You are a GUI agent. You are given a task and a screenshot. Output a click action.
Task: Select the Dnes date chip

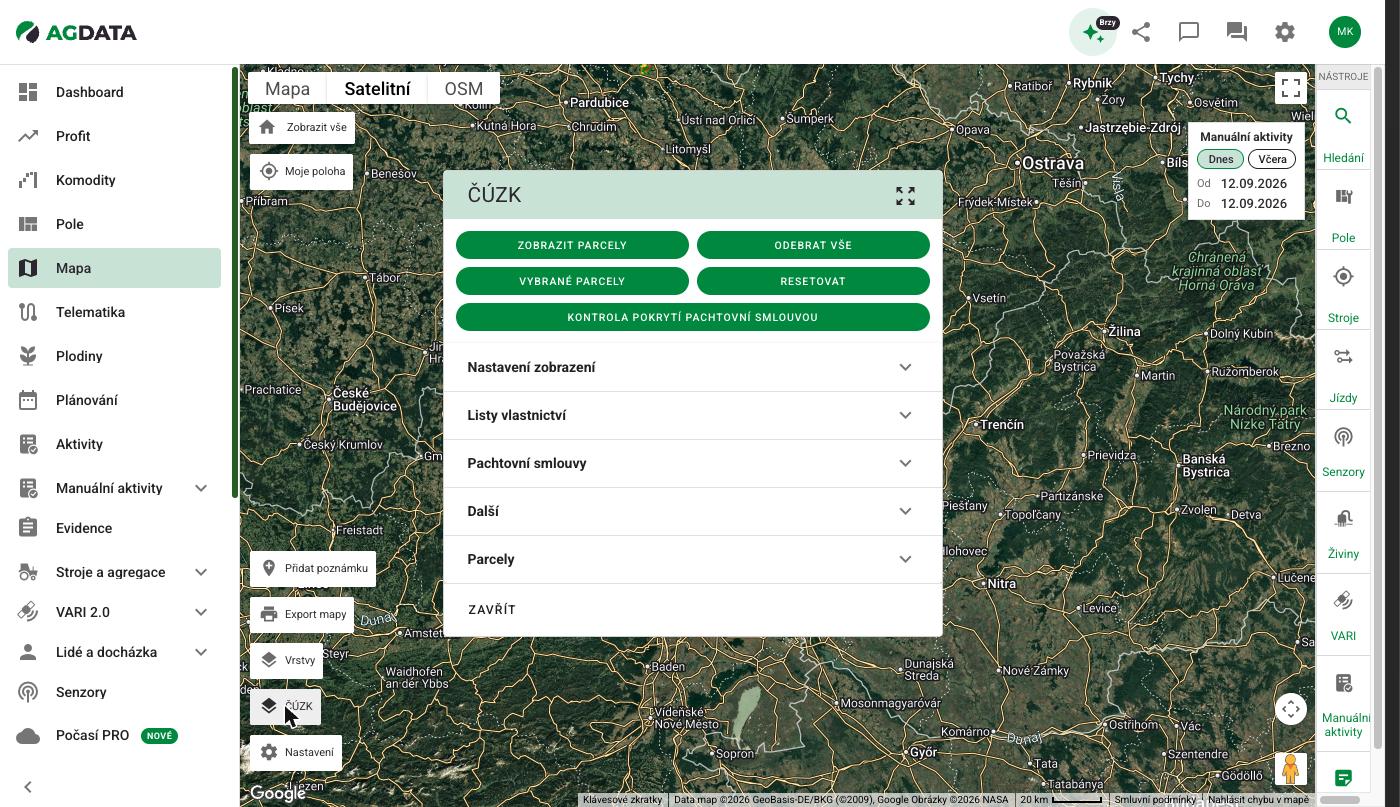pyautogui.click(x=1220, y=159)
